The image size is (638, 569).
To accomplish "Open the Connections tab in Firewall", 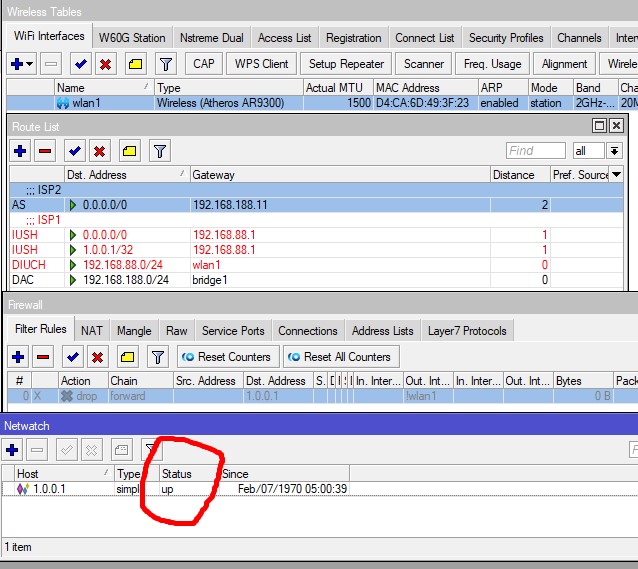I will (308, 330).
